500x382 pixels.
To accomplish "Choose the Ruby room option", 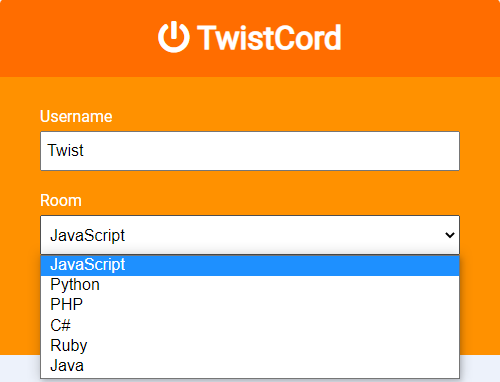I will [x=250, y=345].
